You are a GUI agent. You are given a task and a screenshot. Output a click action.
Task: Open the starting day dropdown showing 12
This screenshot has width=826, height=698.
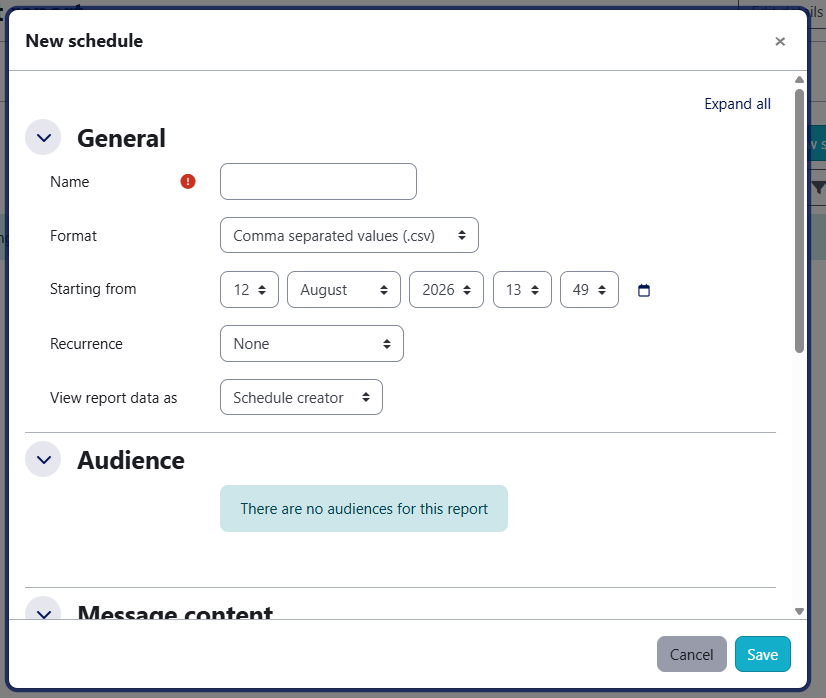click(x=249, y=290)
